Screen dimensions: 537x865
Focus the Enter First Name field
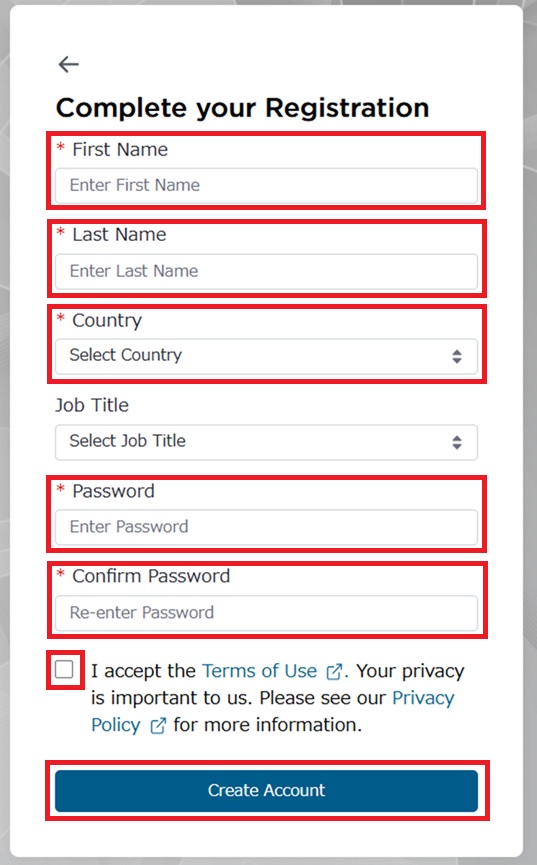(x=266, y=185)
